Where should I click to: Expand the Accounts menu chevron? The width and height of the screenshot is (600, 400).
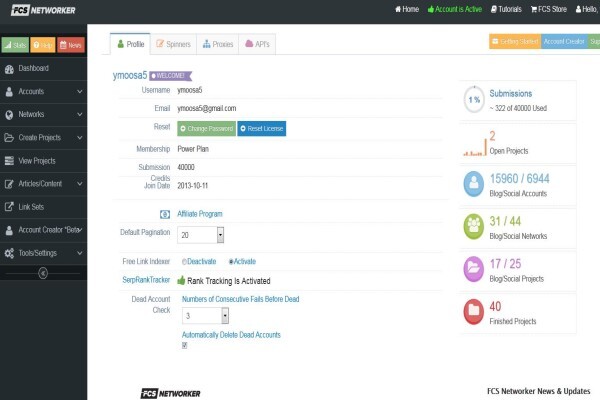(80, 92)
